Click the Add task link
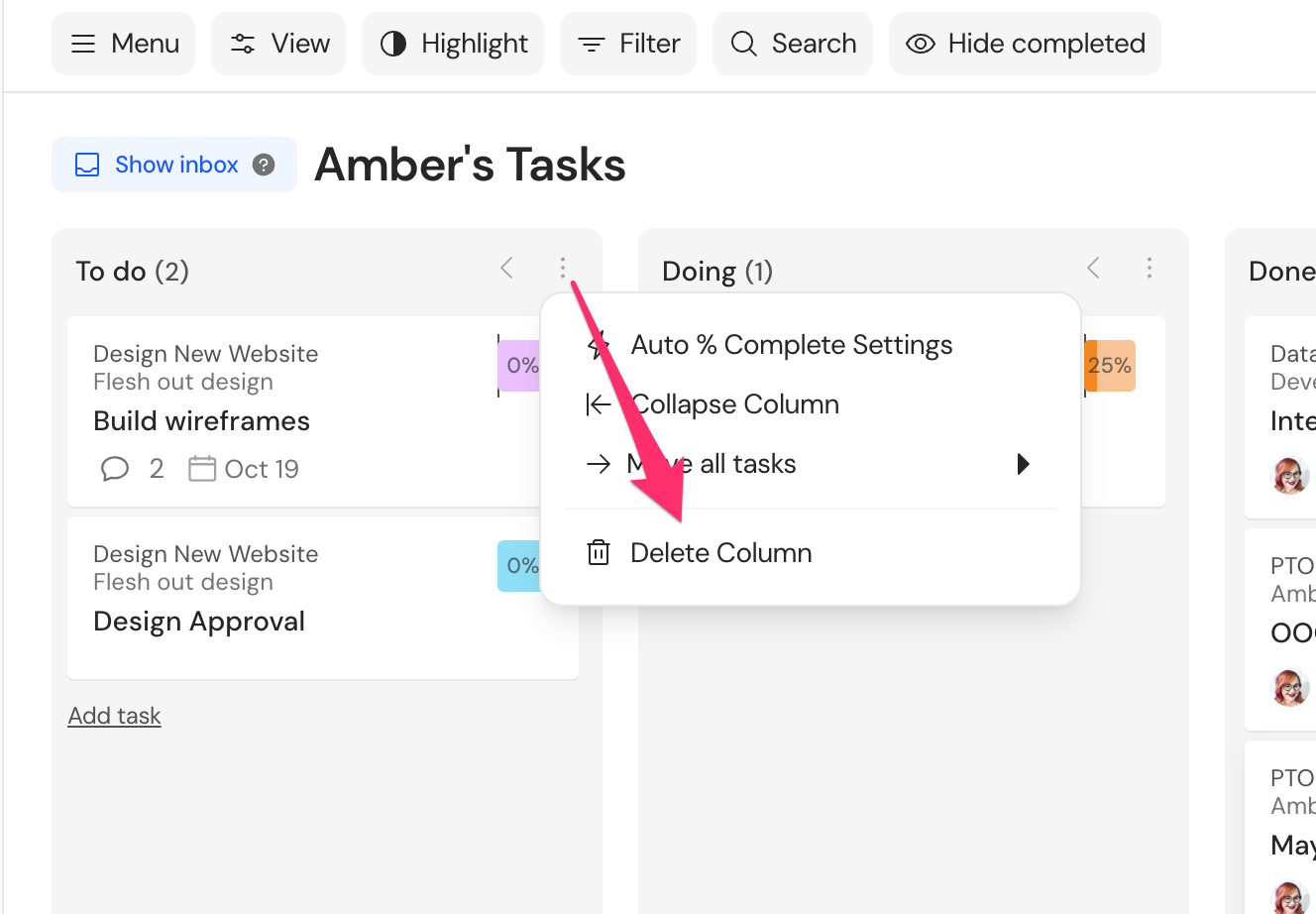The width and height of the screenshot is (1316, 914). click(114, 716)
